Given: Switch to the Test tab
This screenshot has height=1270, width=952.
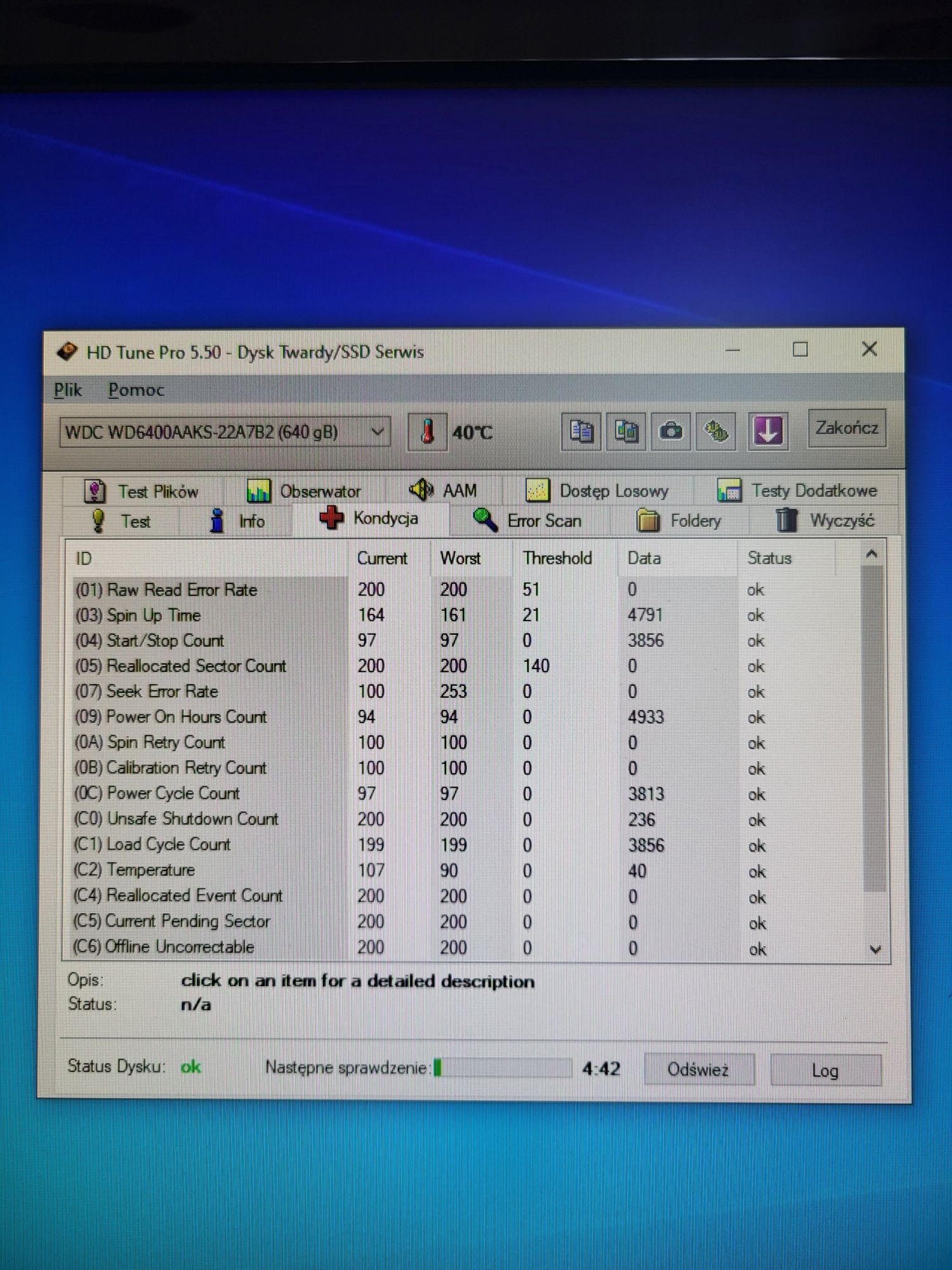Looking at the screenshot, I should [x=121, y=521].
